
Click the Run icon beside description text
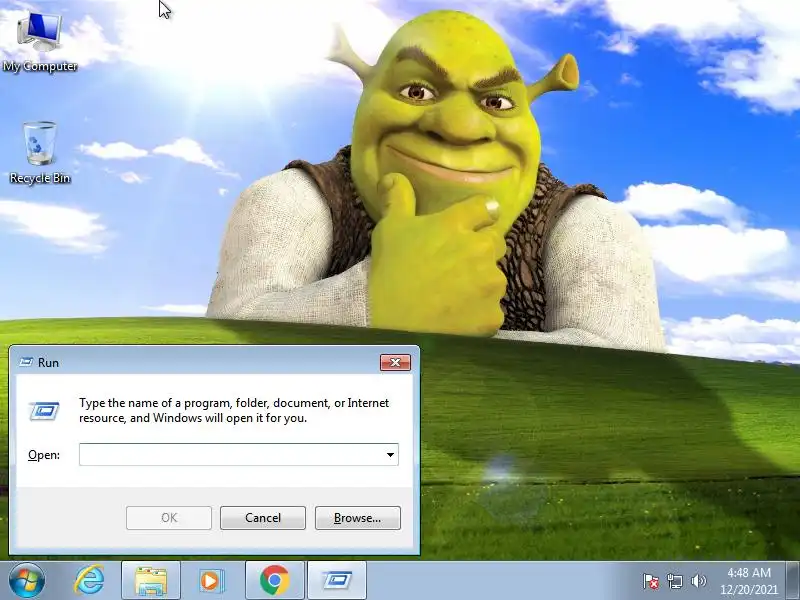tap(44, 411)
